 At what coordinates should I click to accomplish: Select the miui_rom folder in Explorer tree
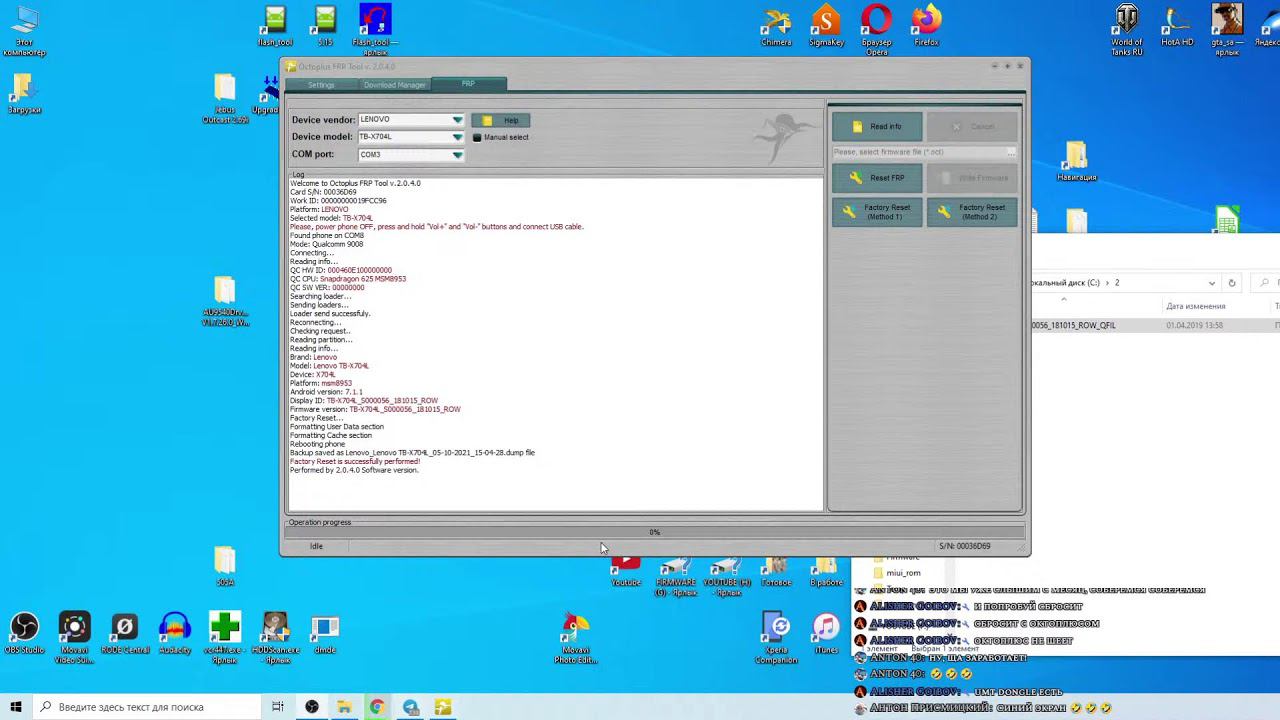coord(903,573)
